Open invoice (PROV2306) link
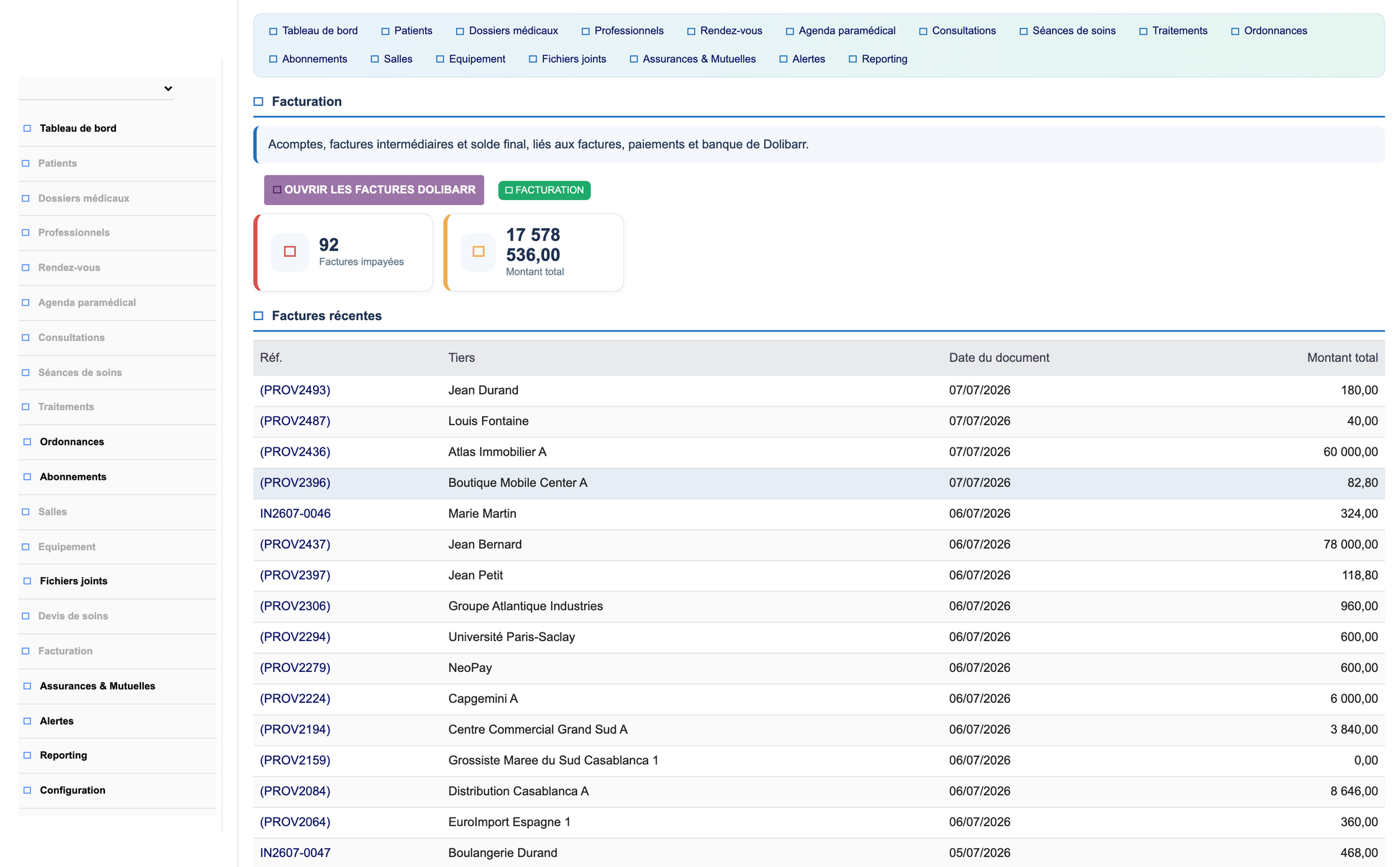The width and height of the screenshot is (1400, 867). pyautogui.click(x=295, y=607)
